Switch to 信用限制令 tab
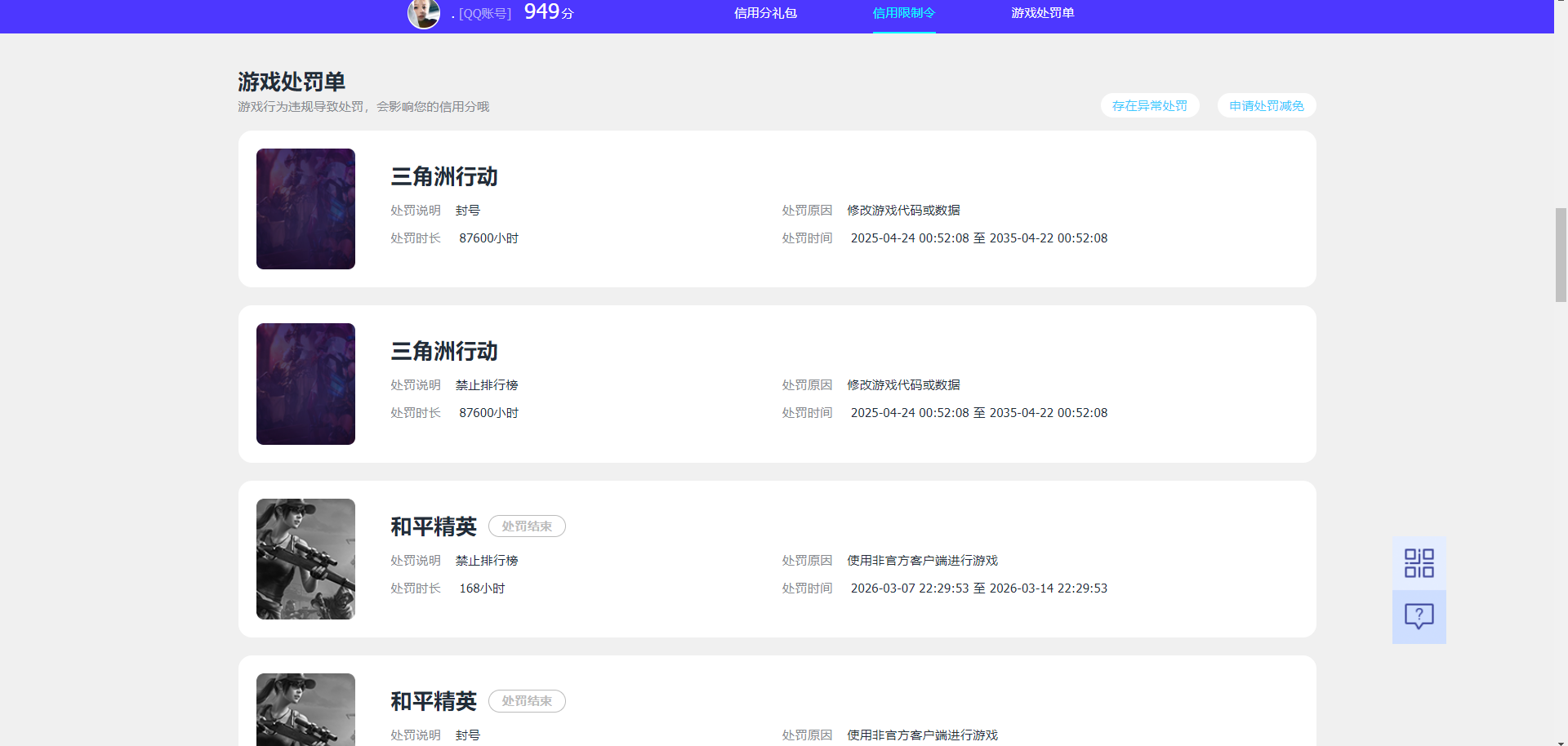1568x746 pixels. coord(904,13)
